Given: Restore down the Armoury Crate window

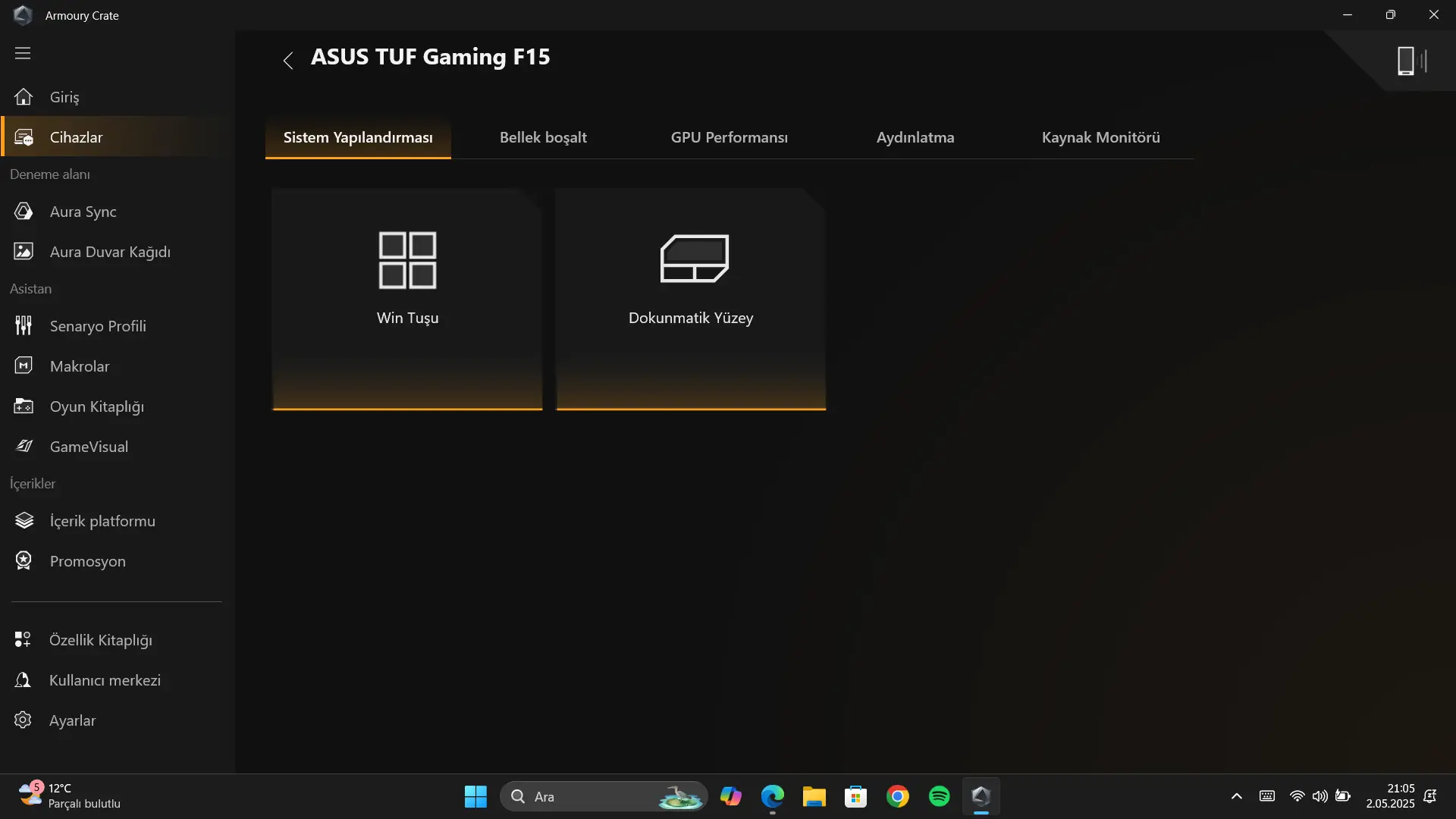Looking at the screenshot, I should (x=1390, y=15).
